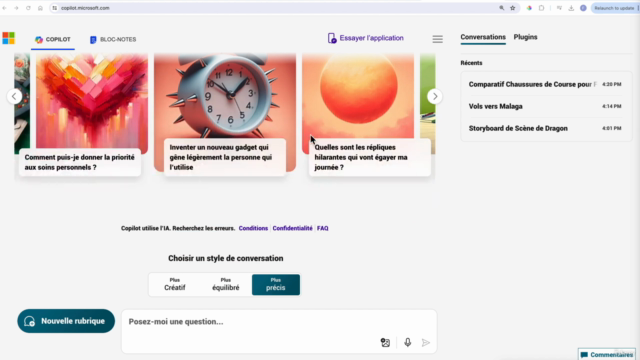Switch to the BLOC-NOTES tab
The image size is (640, 360).
(x=113, y=40)
